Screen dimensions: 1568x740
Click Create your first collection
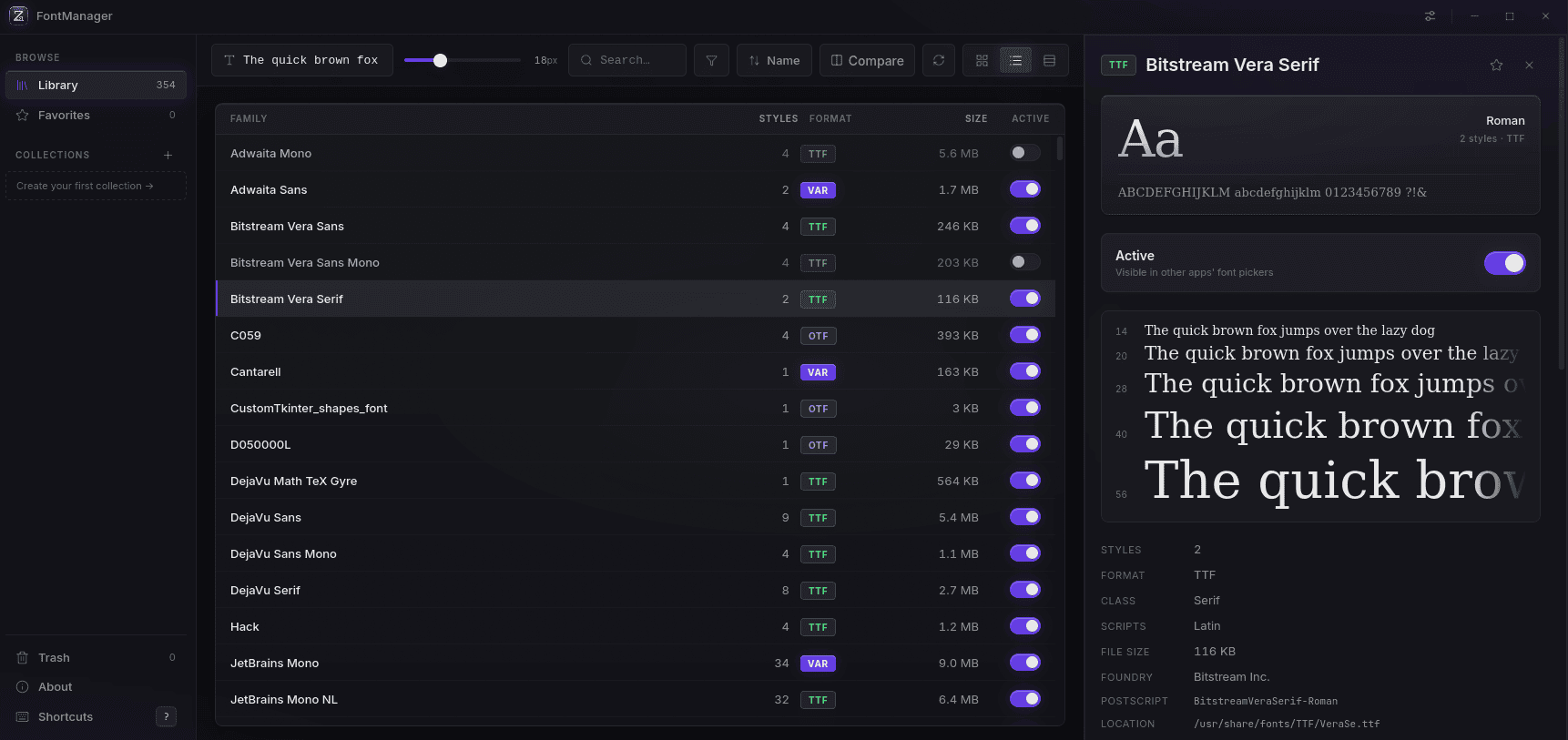[96, 186]
